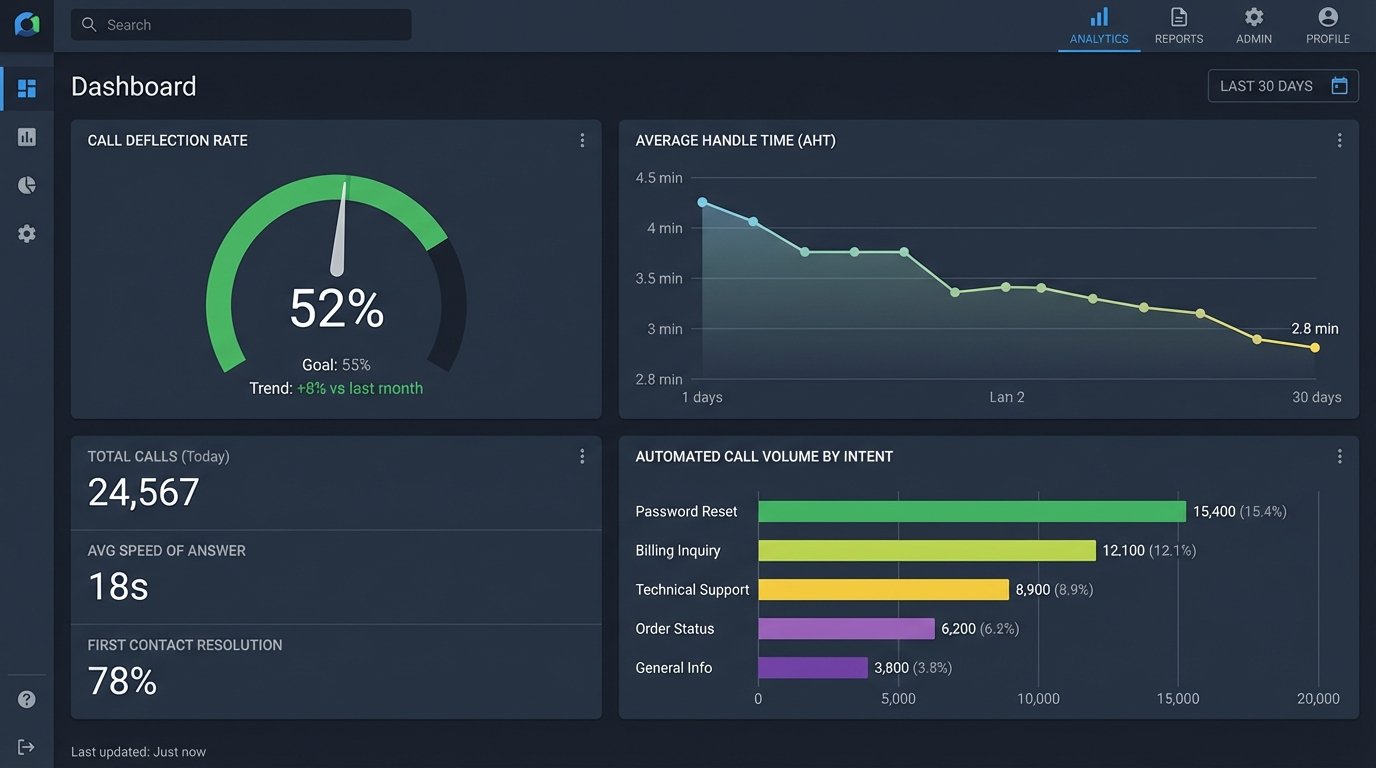Click the help question mark icon
The image size is (1376, 768).
pos(27,699)
